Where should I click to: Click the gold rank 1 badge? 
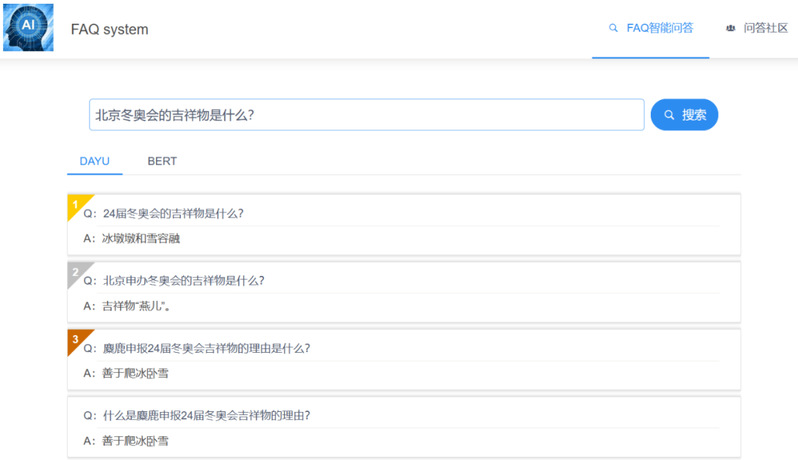77,204
